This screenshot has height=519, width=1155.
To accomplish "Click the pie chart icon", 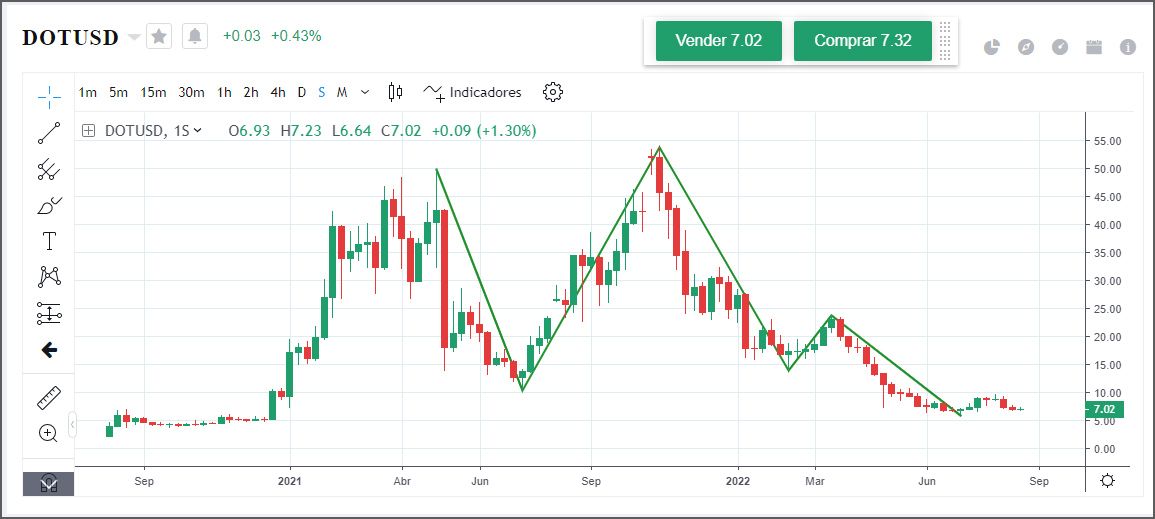I will [x=992, y=47].
